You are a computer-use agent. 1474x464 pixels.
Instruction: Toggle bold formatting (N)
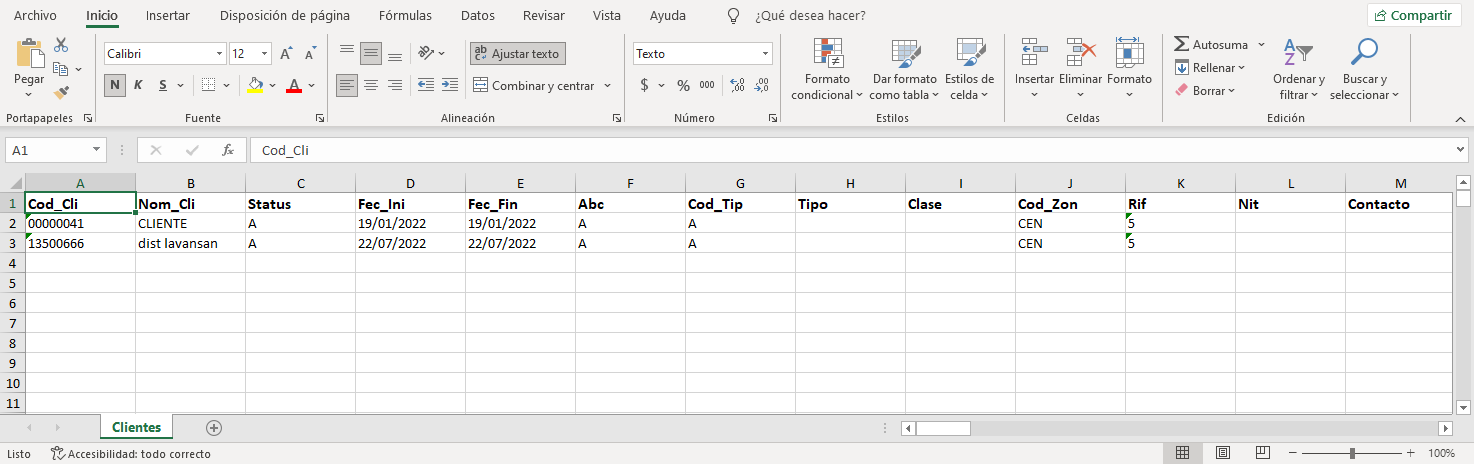click(115, 85)
